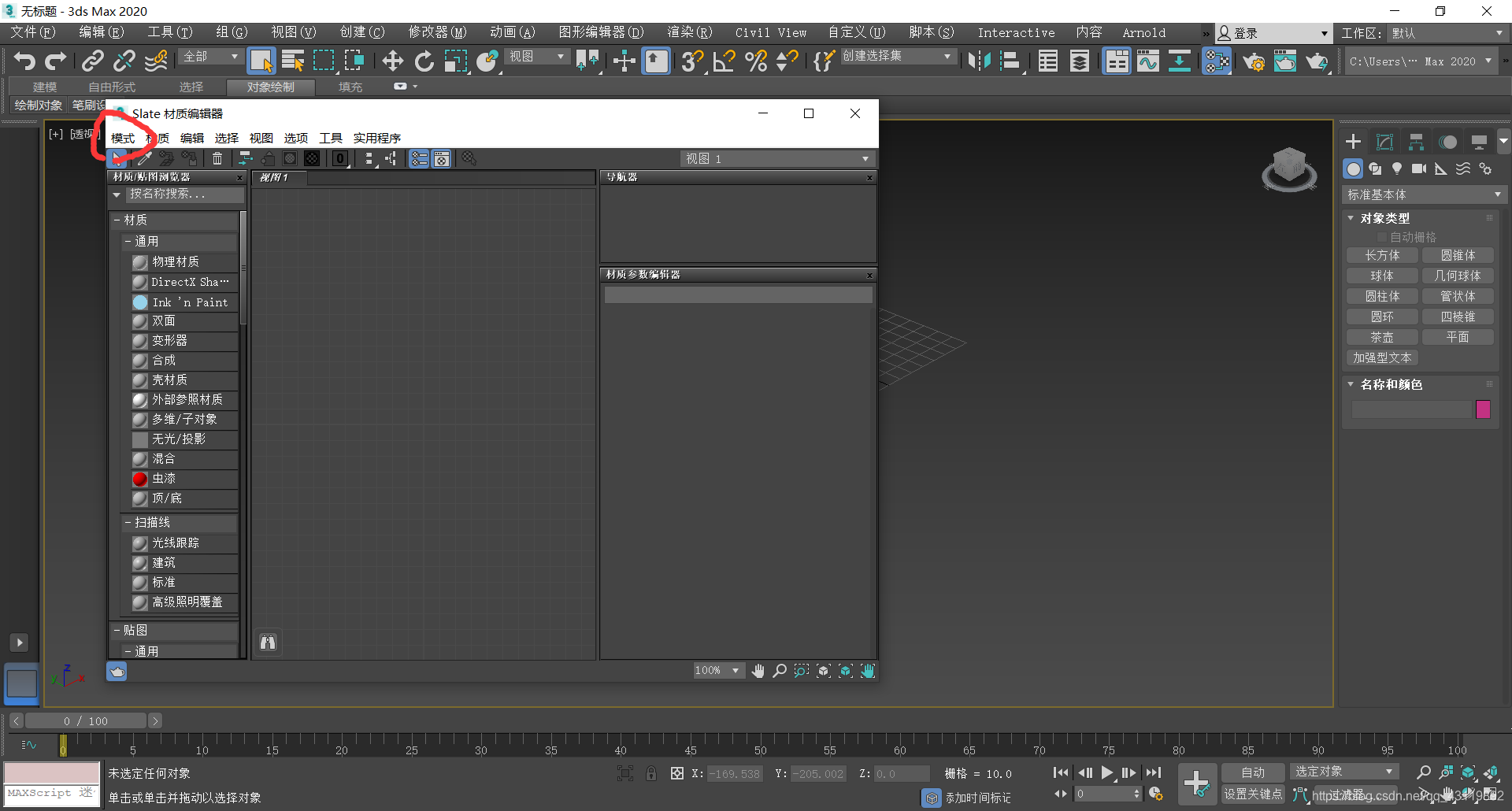Viewport: 1512px width, 811px height.
Task: Collapse the Scanline group in material browser
Action: 128,522
